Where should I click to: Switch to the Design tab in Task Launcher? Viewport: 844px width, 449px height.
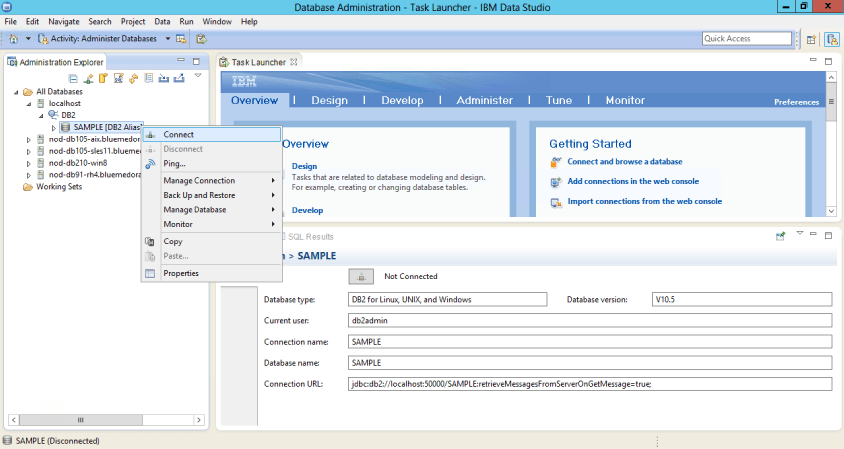(x=329, y=100)
